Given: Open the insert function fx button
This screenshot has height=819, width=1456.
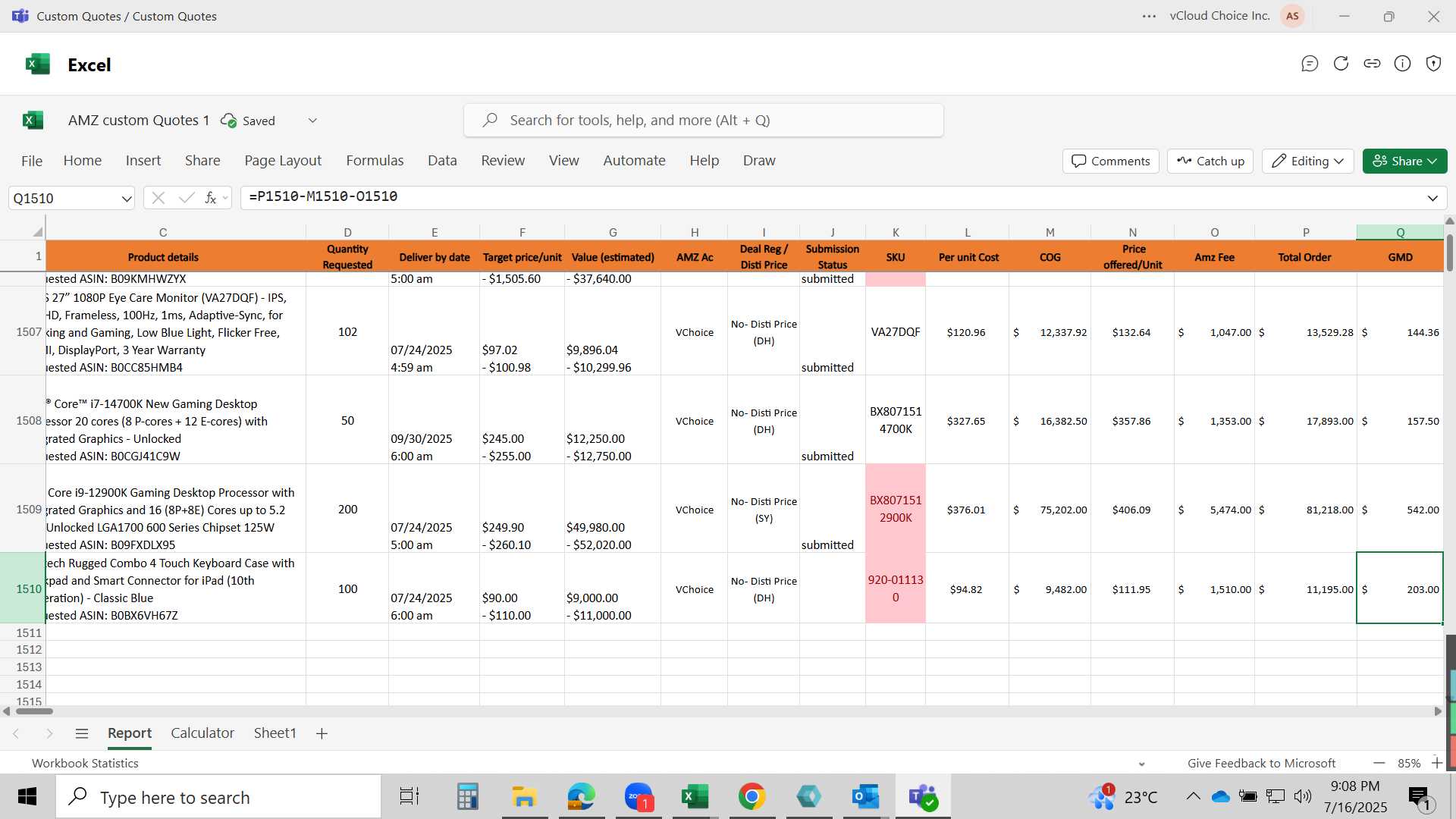Looking at the screenshot, I should click(211, 198).
